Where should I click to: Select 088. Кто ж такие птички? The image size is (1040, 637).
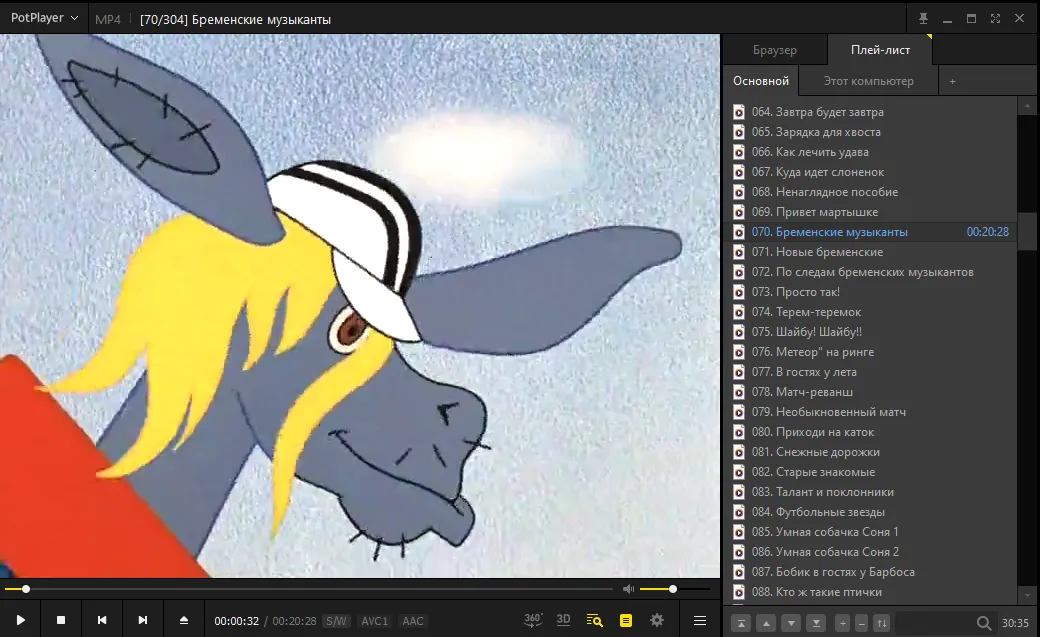pyautogui.click(x=872, y=592)
